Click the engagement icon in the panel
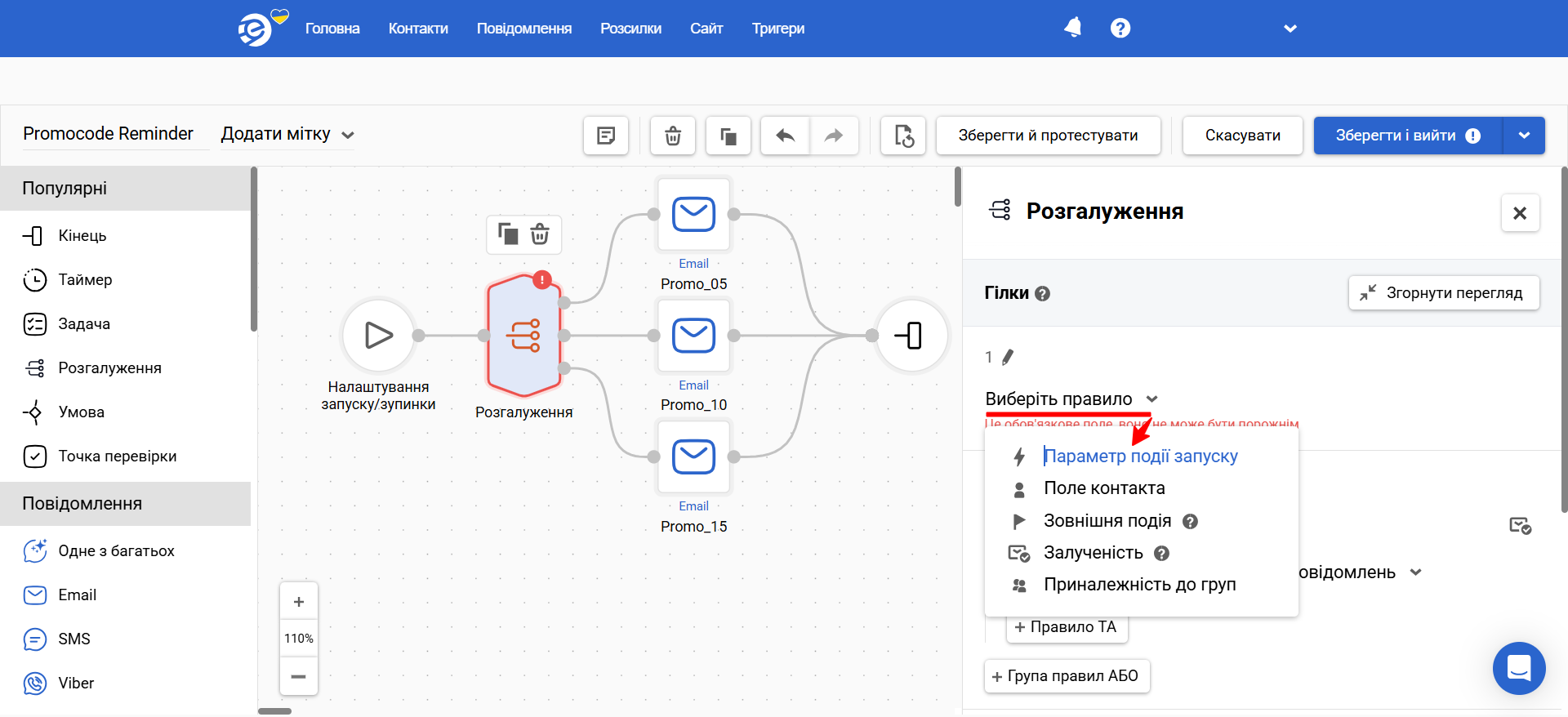The height and width of the screenshot is (717, 1568). pyautogui.click(x=1520, y=525)
